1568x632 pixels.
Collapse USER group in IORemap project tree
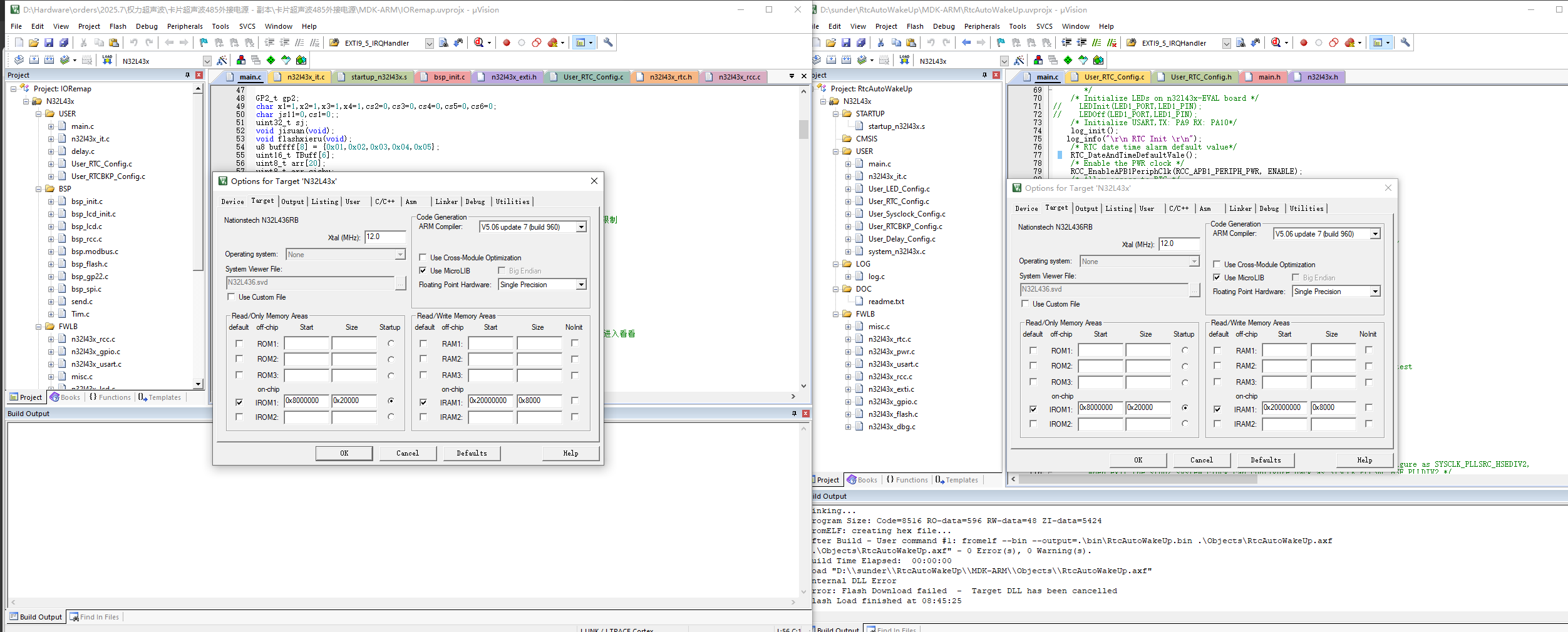tap(39, 114)
